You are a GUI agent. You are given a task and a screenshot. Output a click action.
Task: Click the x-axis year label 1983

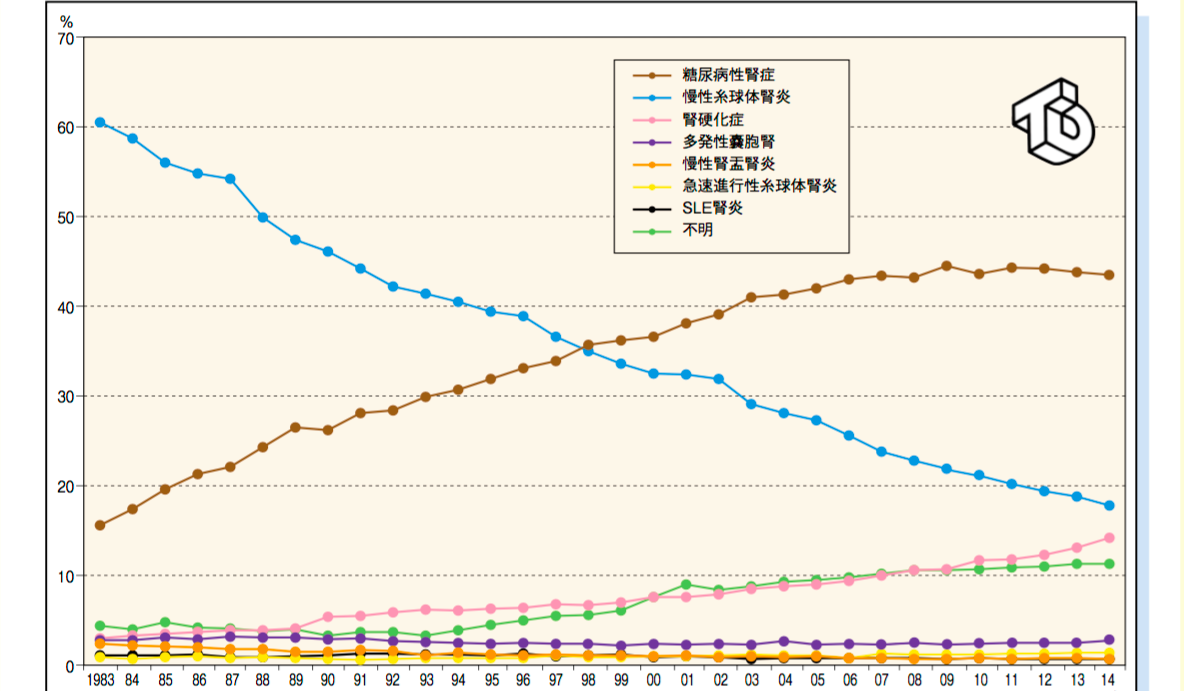click(x=100, y=680)
